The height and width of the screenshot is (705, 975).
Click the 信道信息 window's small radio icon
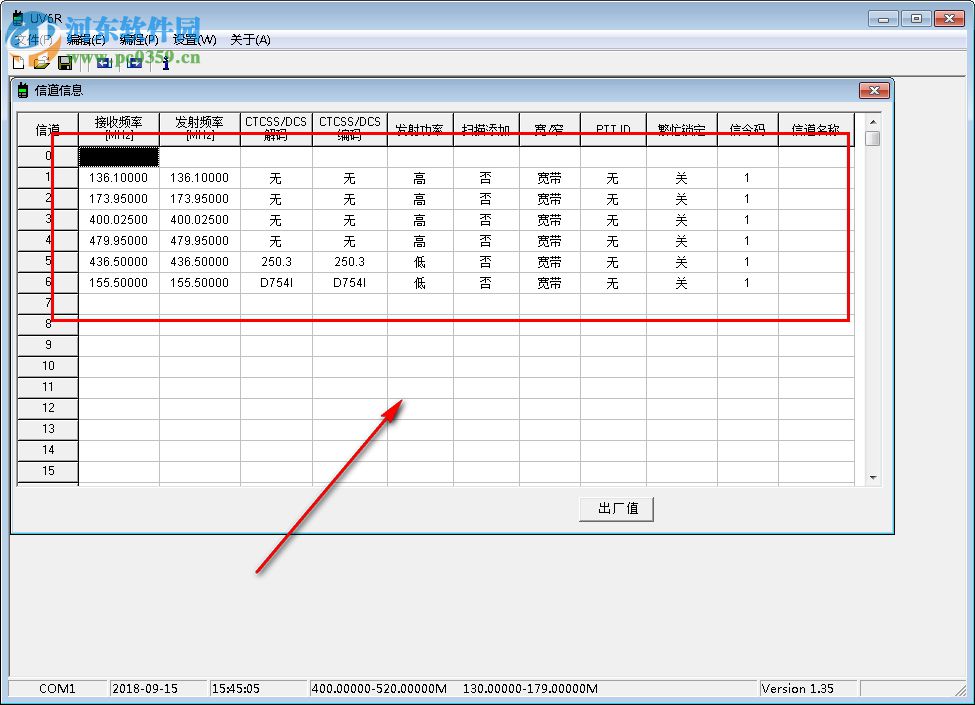[23, 90]
